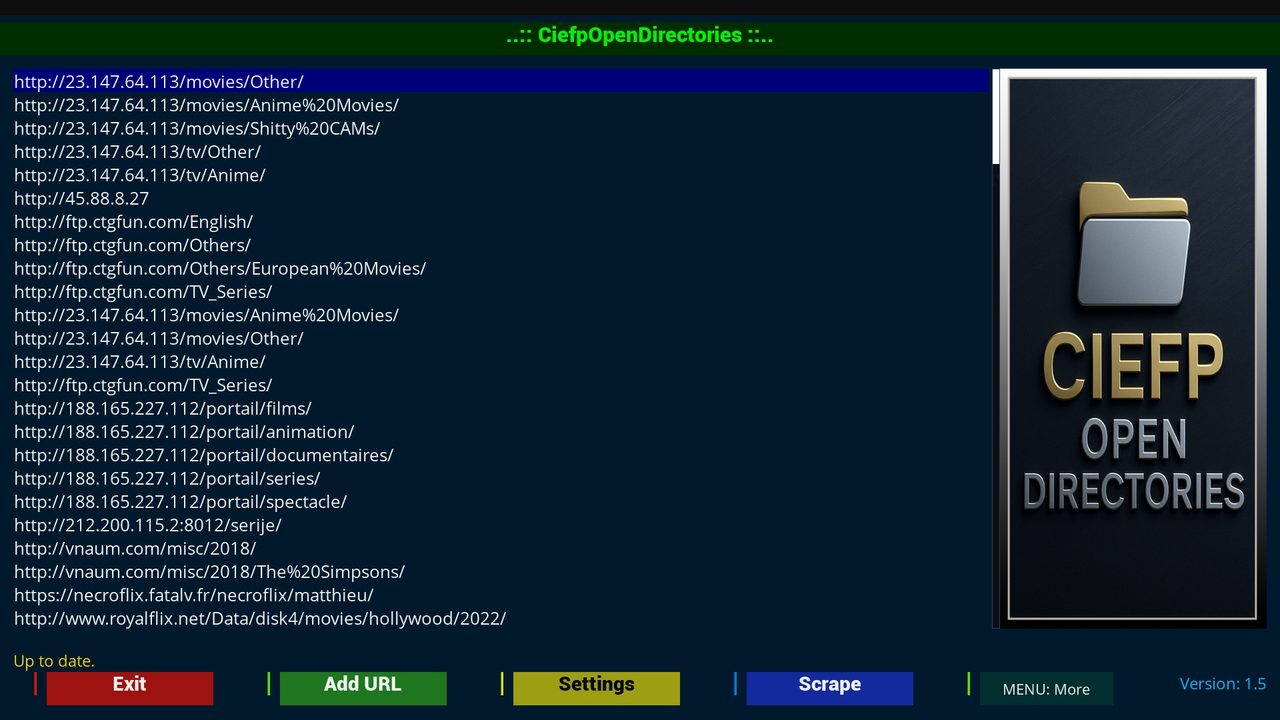The height and width of the screenshot is (720, 1280).
Task: Start the blue Scrape button
Action: click(829, 688)
